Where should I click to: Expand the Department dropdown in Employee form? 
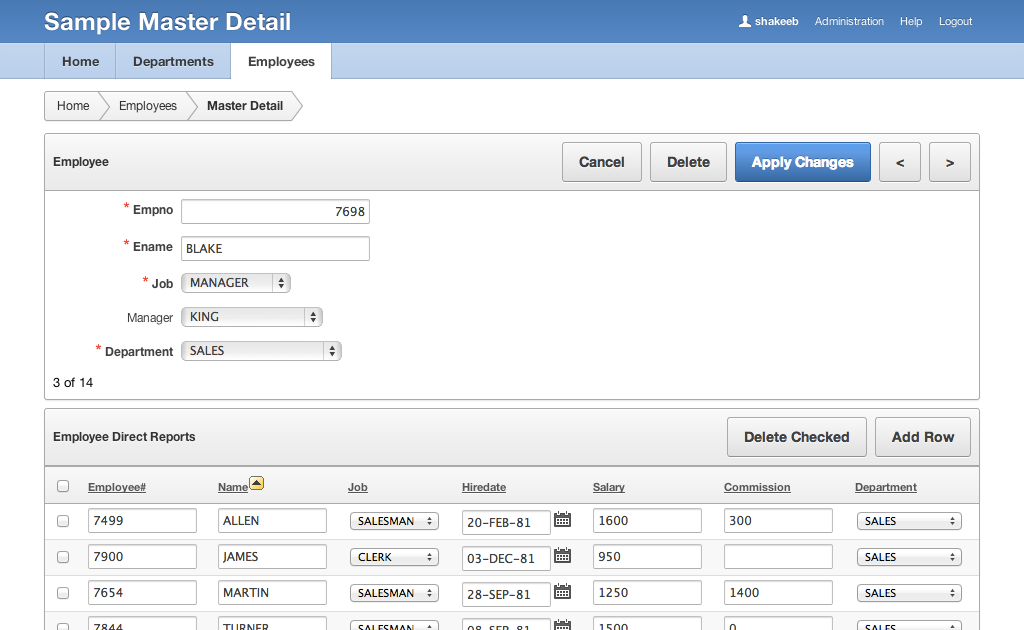(x=261, y=351)
